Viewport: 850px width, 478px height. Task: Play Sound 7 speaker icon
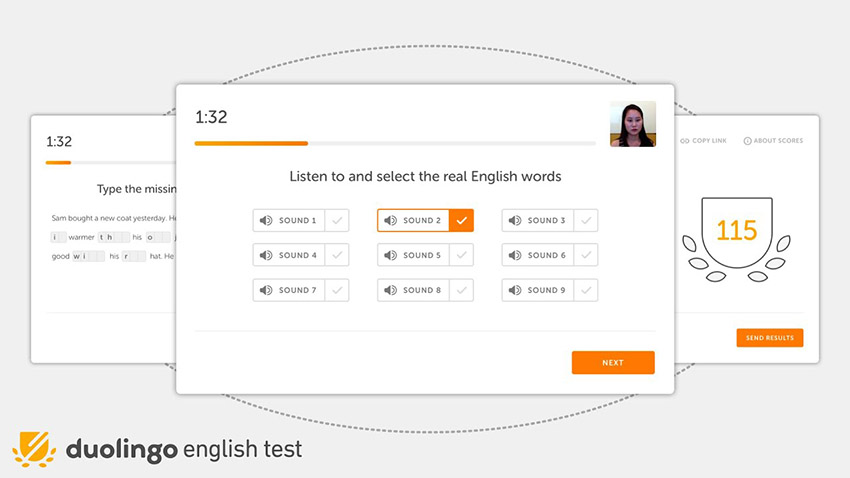[x=266, y=290]
